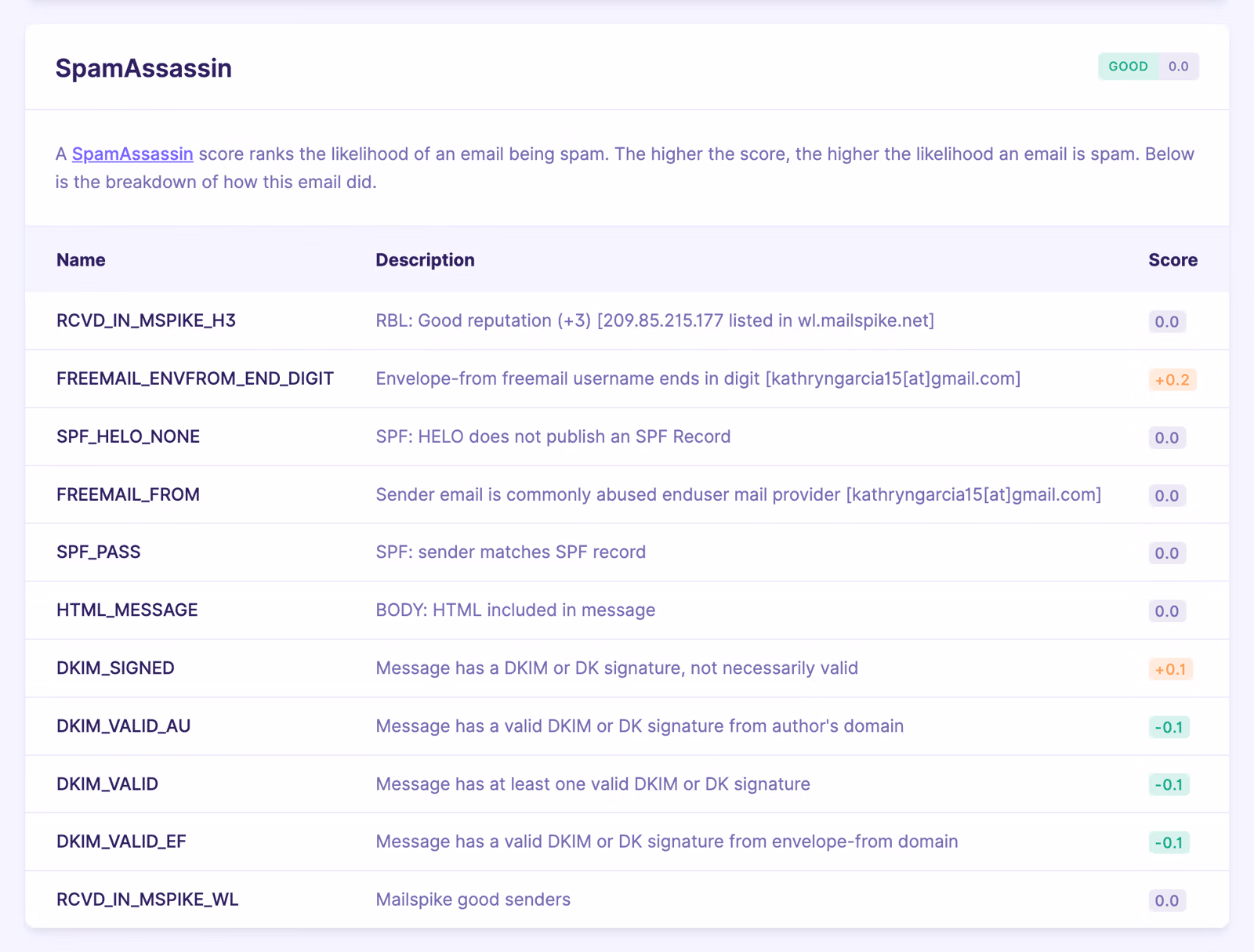Image resolution: width=1254 pixels, height=952 pixels.
Task: Click the 'not necessarily valid' DKIM description
Action: point(617,668)
